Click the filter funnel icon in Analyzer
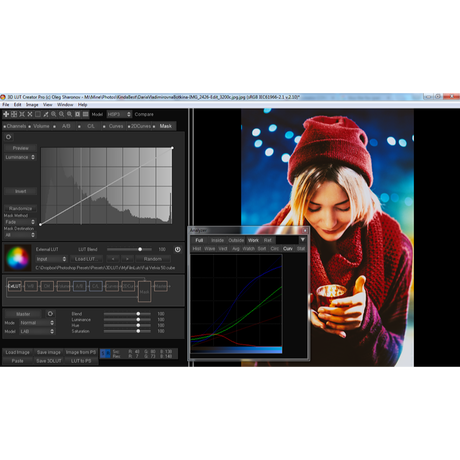Image resolution: width=460 pixels, height=460 pixels. (x=302, y=240)
